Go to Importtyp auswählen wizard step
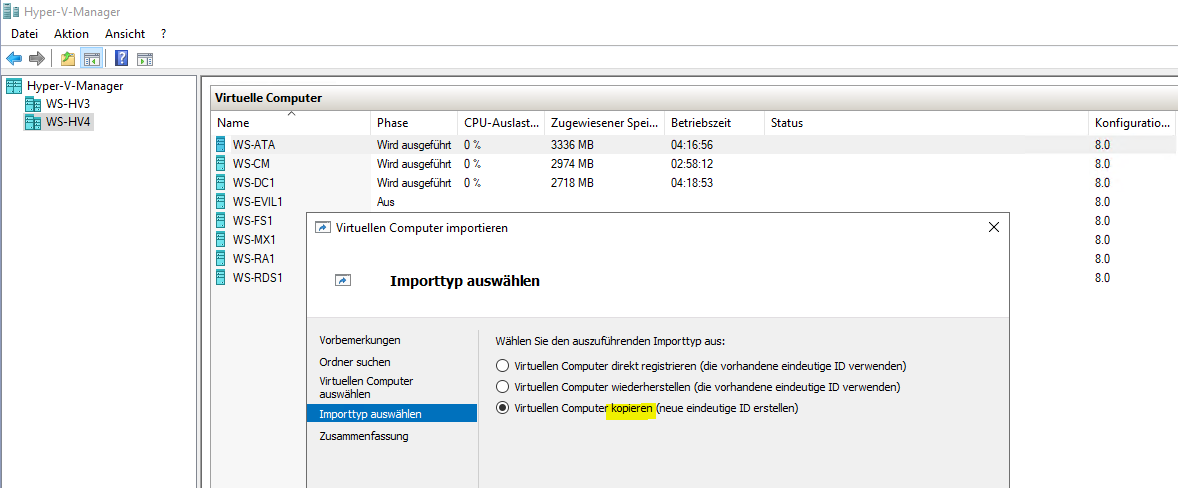The height and width of the screenshot is (488, 1178). click(x=391, y=414)
